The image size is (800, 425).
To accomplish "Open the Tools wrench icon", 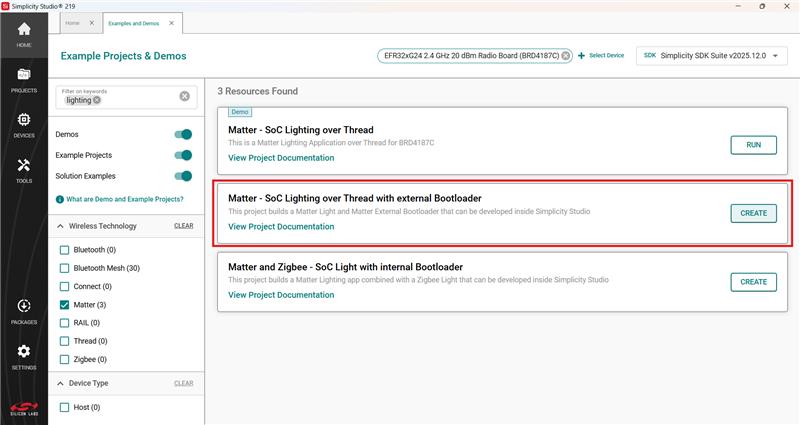I will (23, 170).
